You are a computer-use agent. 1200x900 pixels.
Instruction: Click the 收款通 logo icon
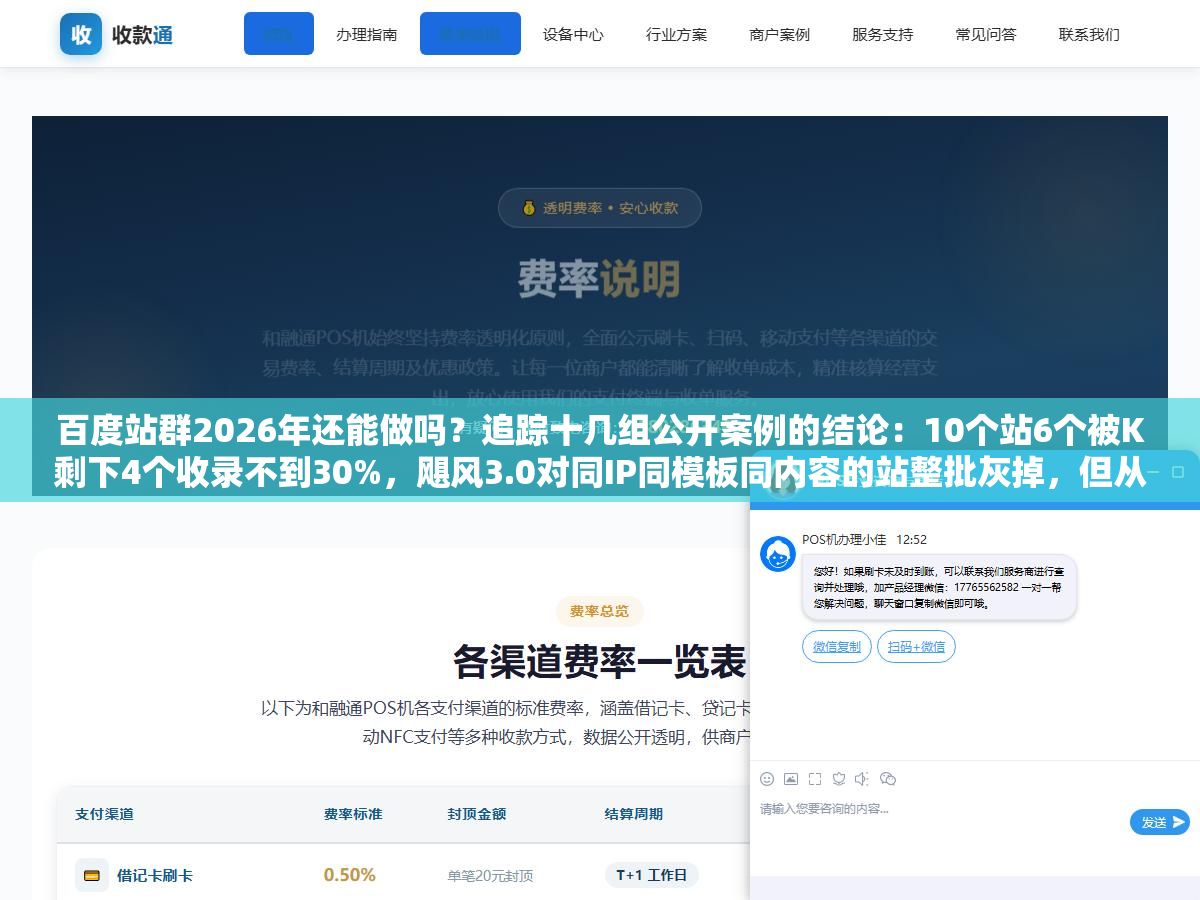click(81, 34)
